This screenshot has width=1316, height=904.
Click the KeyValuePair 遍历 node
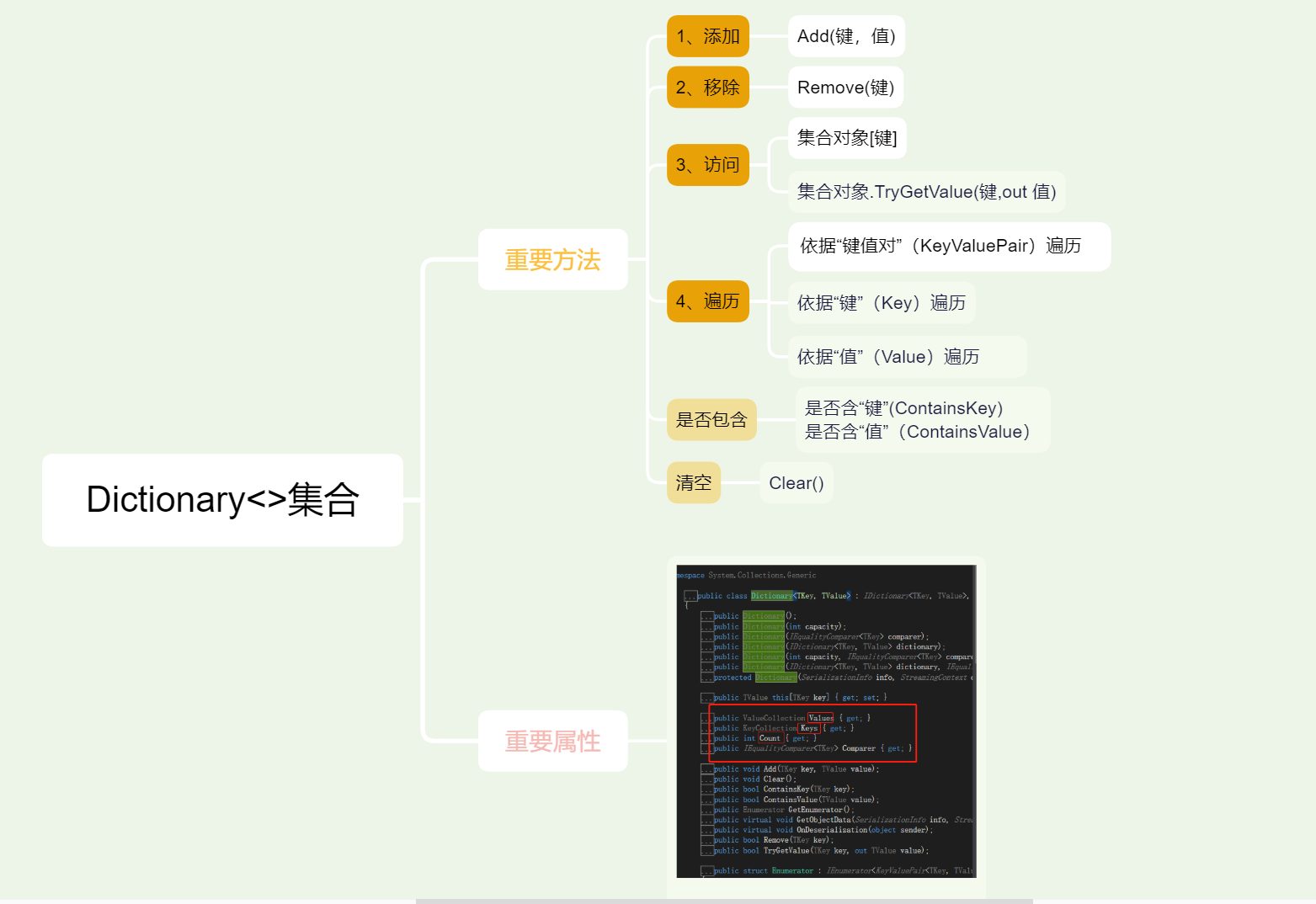(x=950, y=247)
